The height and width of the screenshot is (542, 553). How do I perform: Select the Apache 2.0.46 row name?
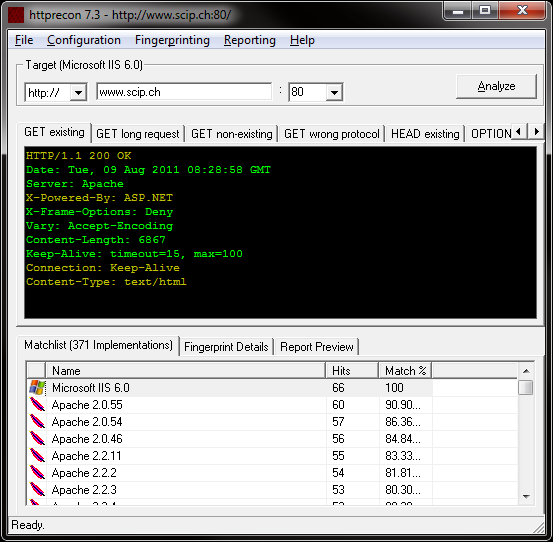pyautogui.click(x=87, y=439)
